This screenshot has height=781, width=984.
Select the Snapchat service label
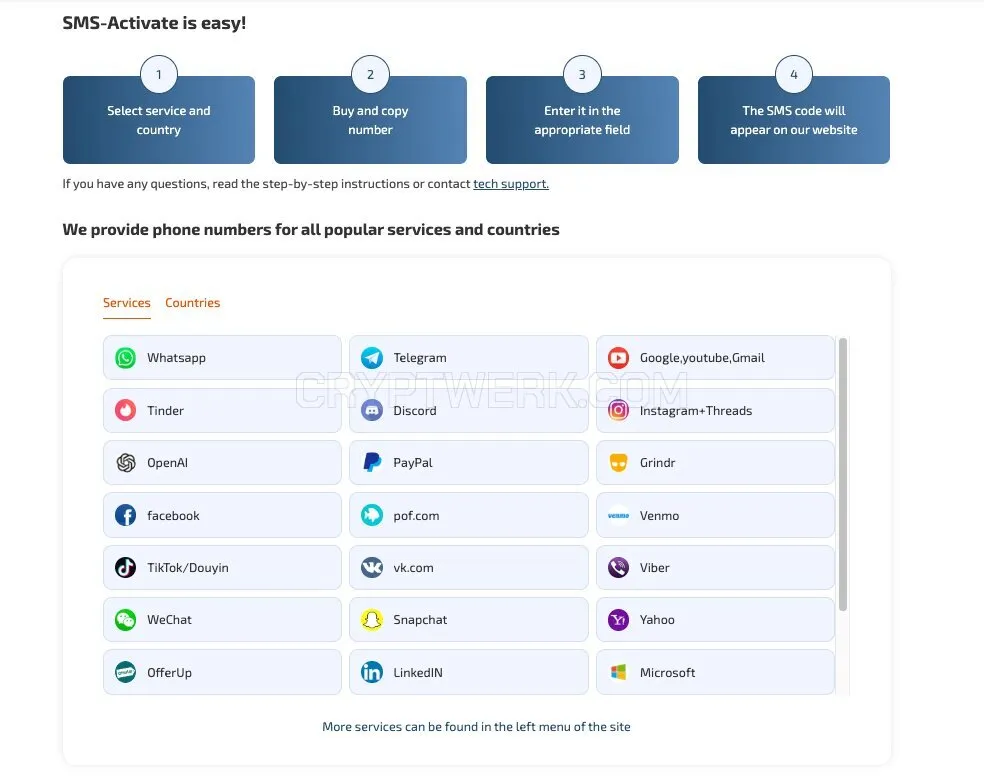(x=420, y=620)
